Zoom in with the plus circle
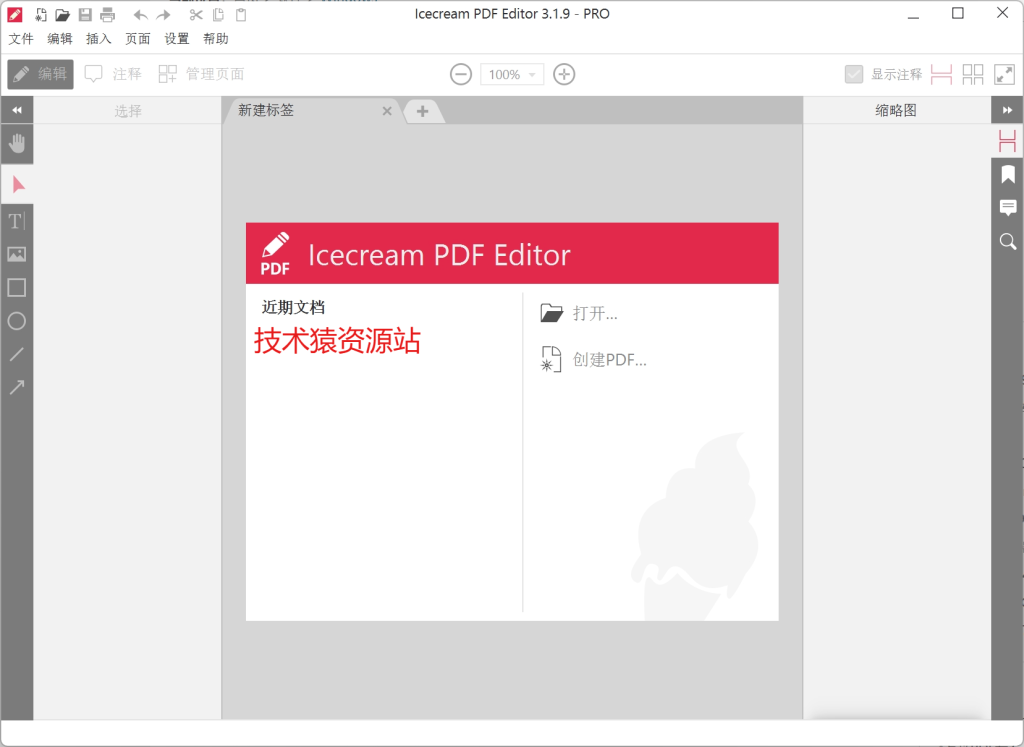 564,74
